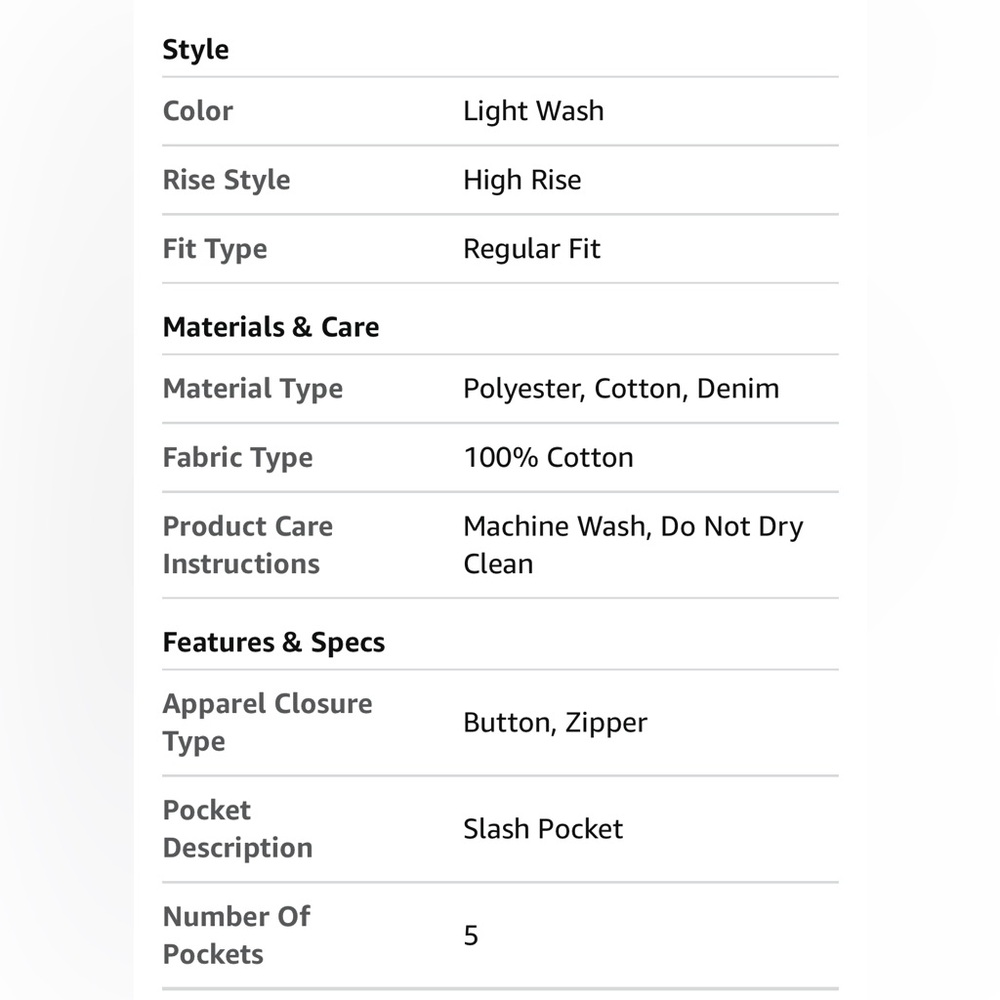Click the Features & Specs heading
The width and height of the screenshot is (1000, 1000).
coord(274,642)
